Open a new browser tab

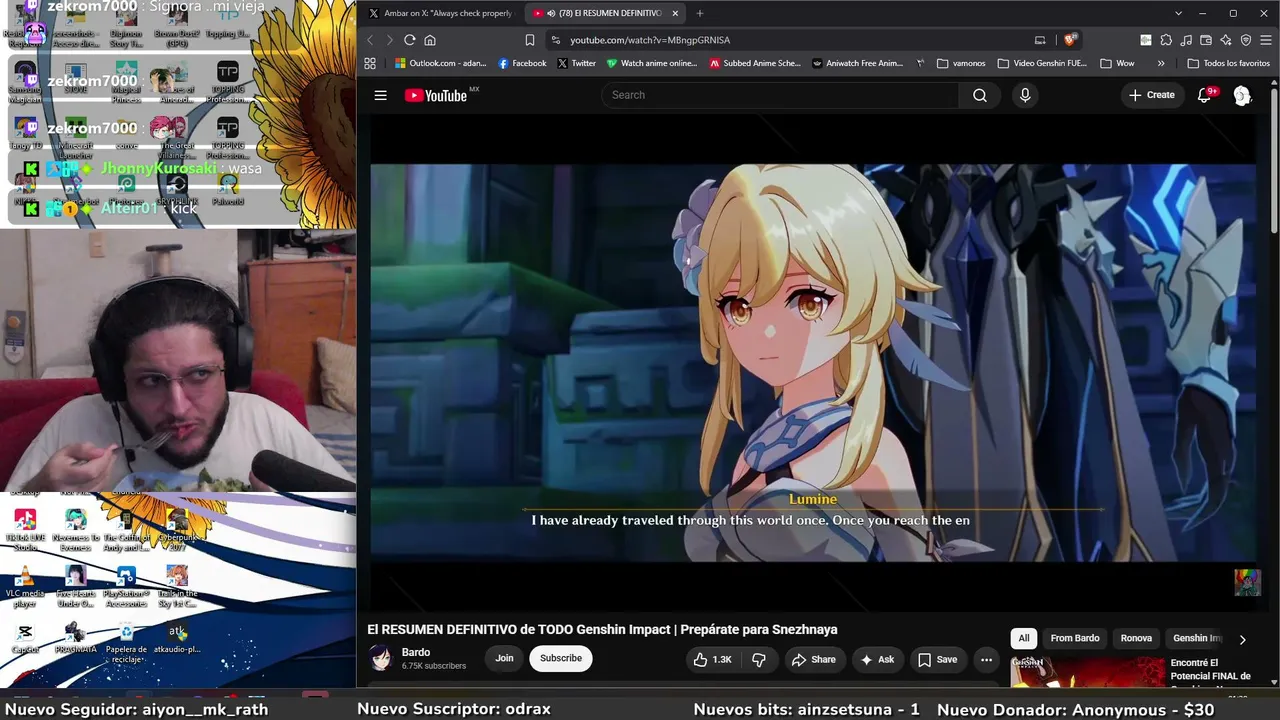700,13
